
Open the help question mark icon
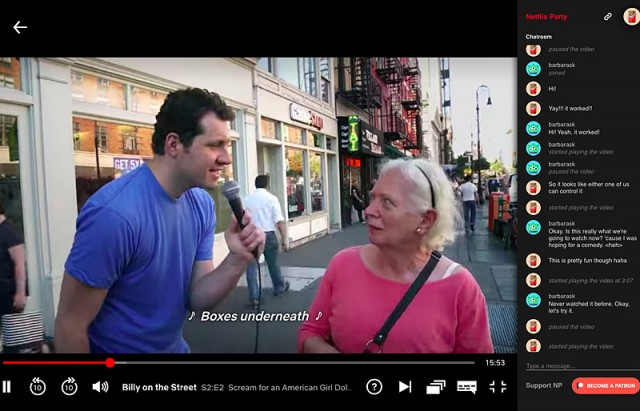click(374, 387)
